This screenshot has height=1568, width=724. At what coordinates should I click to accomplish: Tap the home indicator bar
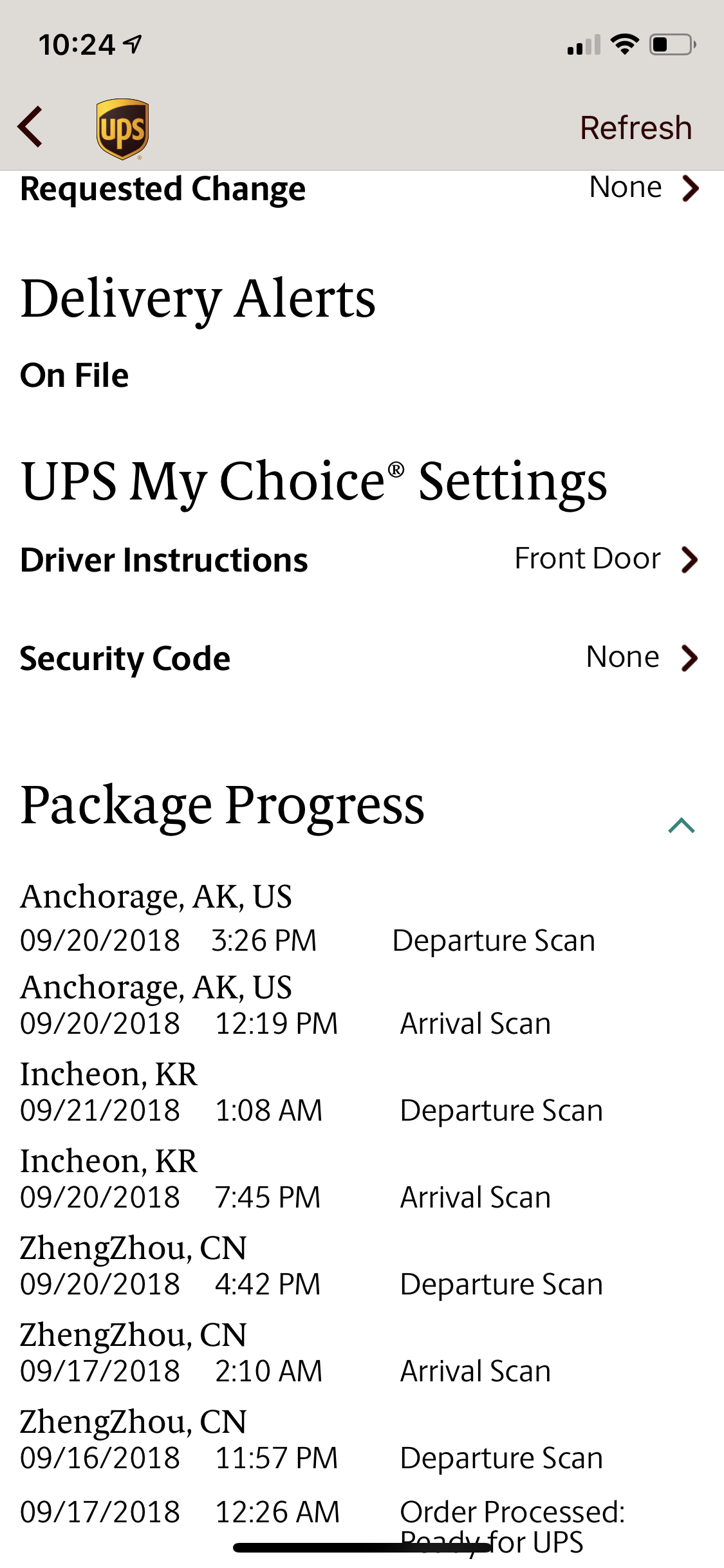362,1547
